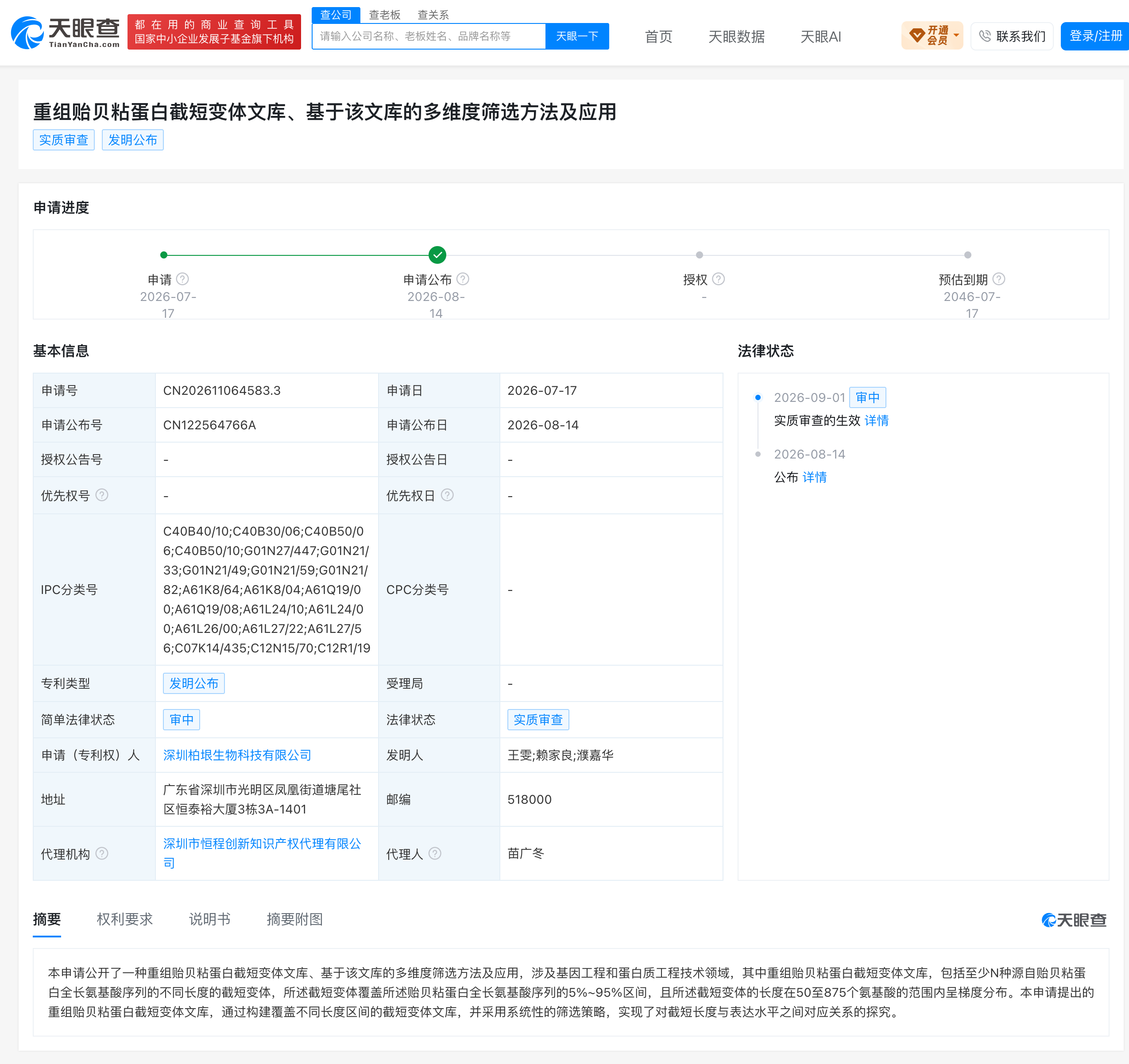This screenshot has height=1064, width=1129.
Task: Click application number CN202611064583.3
Action: pyautogui.click(x=222, y=391)
